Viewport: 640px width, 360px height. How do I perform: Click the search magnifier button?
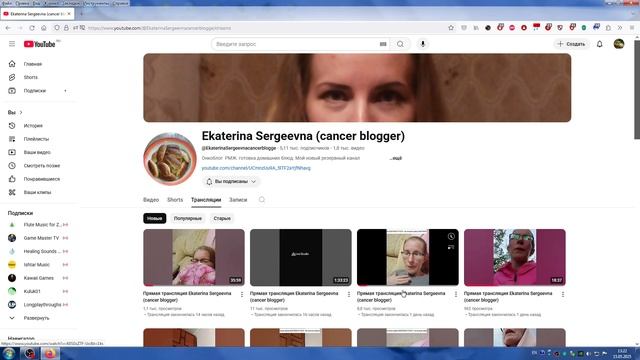pos(400,44)
